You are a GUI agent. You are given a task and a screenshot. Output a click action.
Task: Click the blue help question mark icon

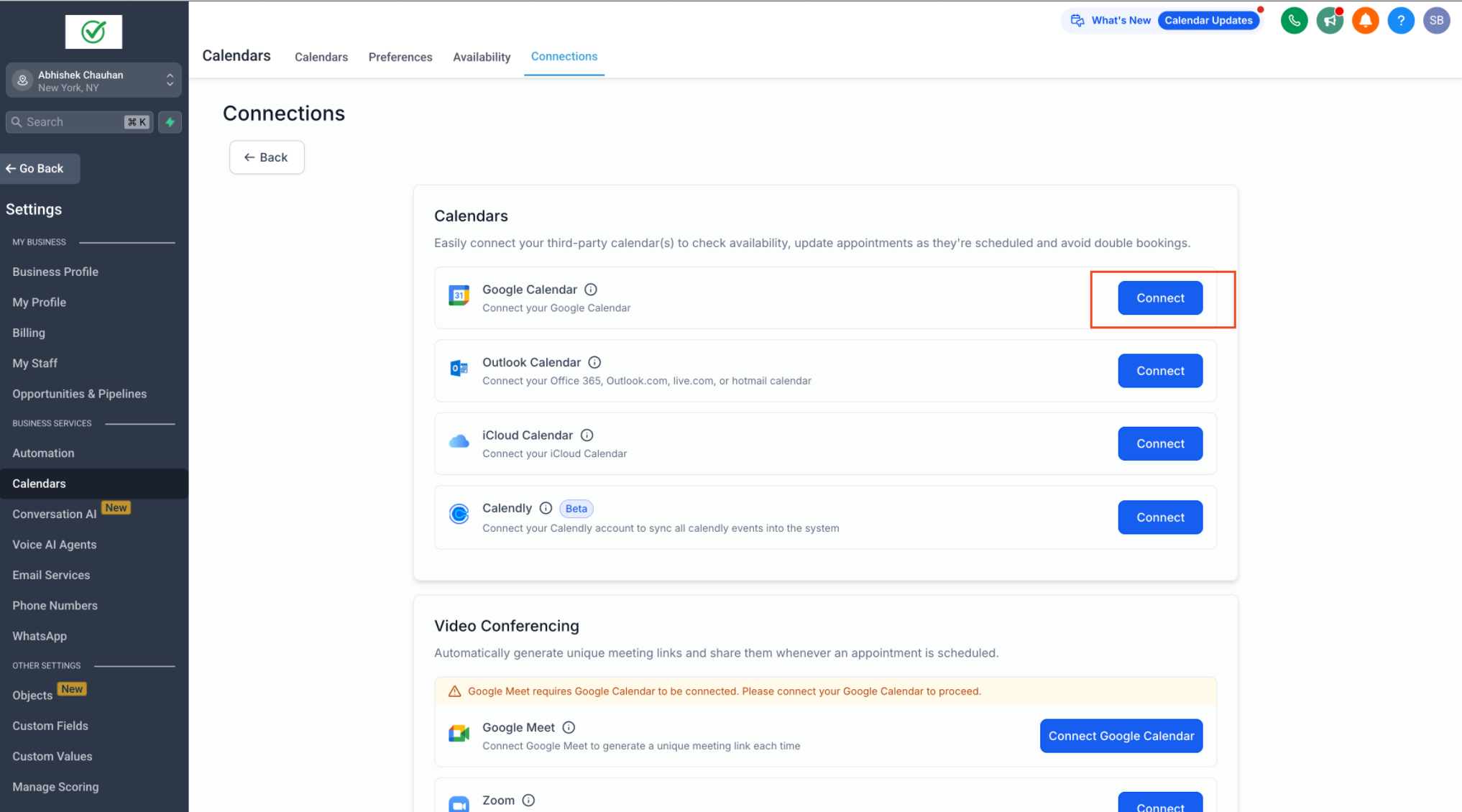point(1400,21)
